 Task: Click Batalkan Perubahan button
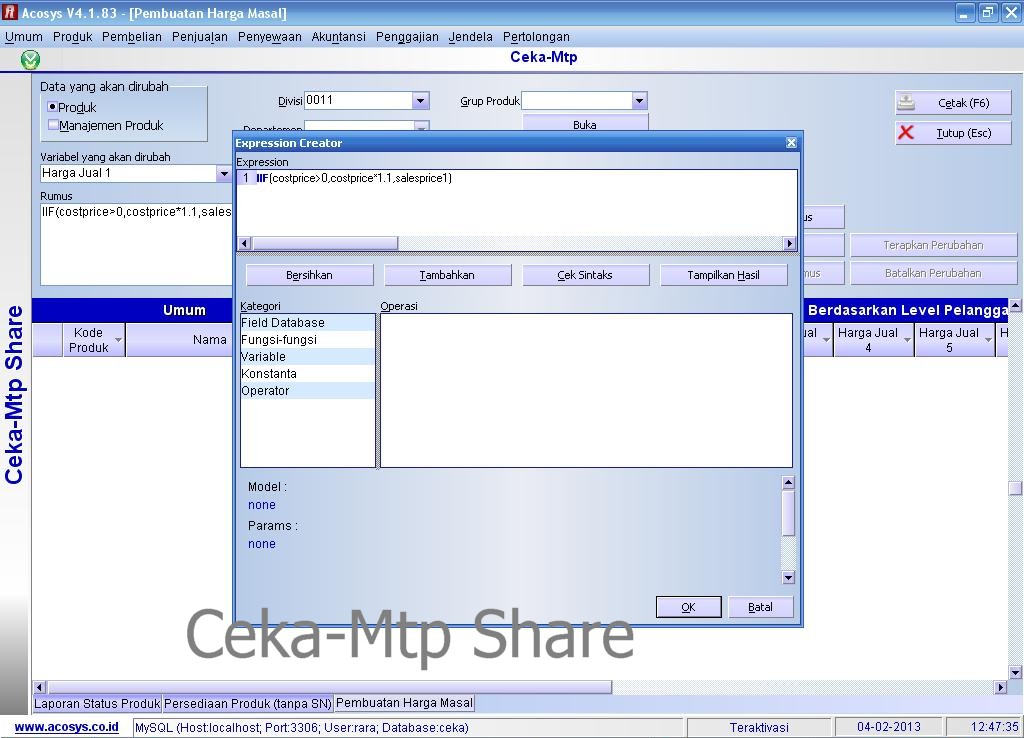click(x=933, y=273)
